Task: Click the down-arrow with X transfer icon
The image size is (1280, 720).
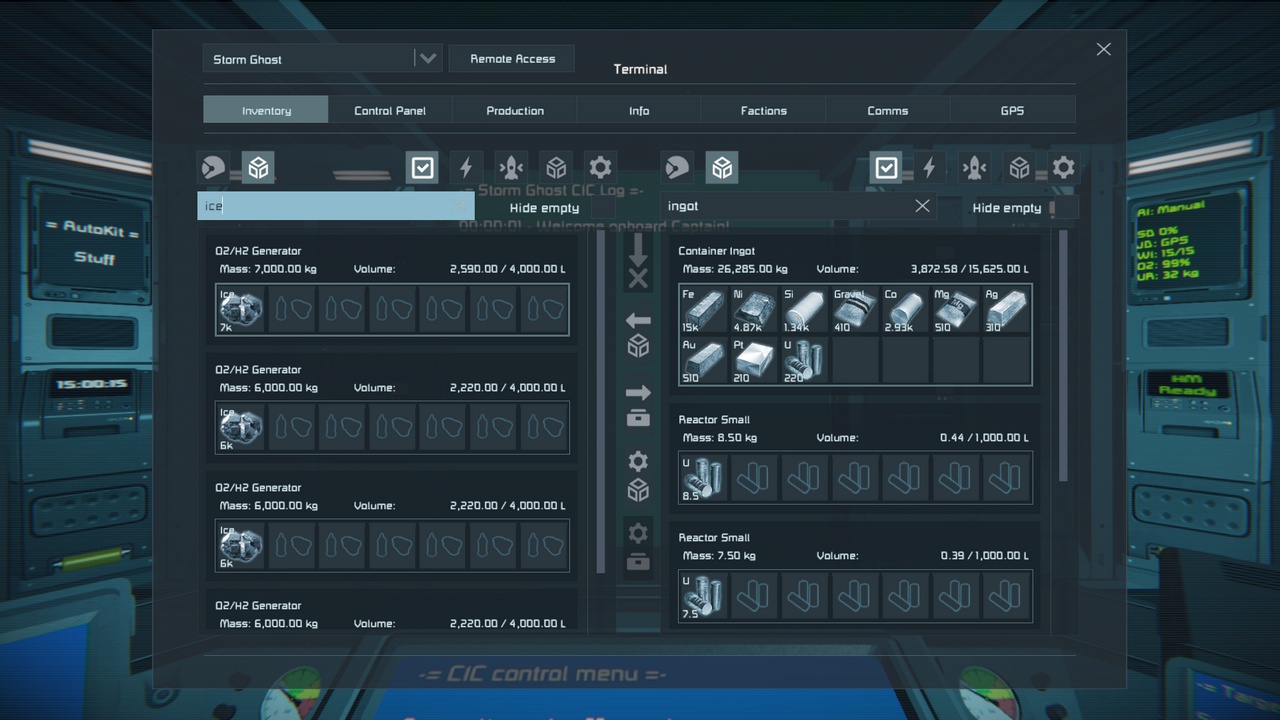Action: coord(638,262)
